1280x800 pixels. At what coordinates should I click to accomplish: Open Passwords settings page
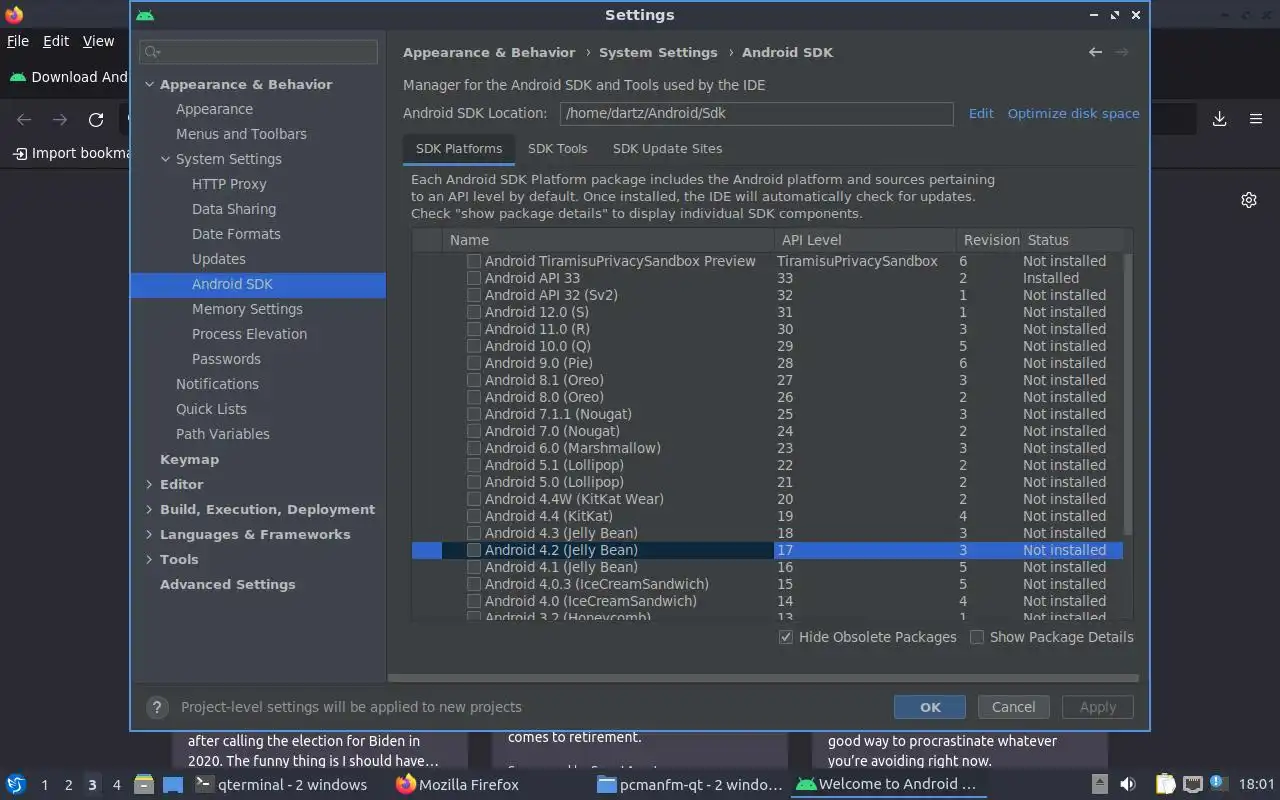[226, 359]
